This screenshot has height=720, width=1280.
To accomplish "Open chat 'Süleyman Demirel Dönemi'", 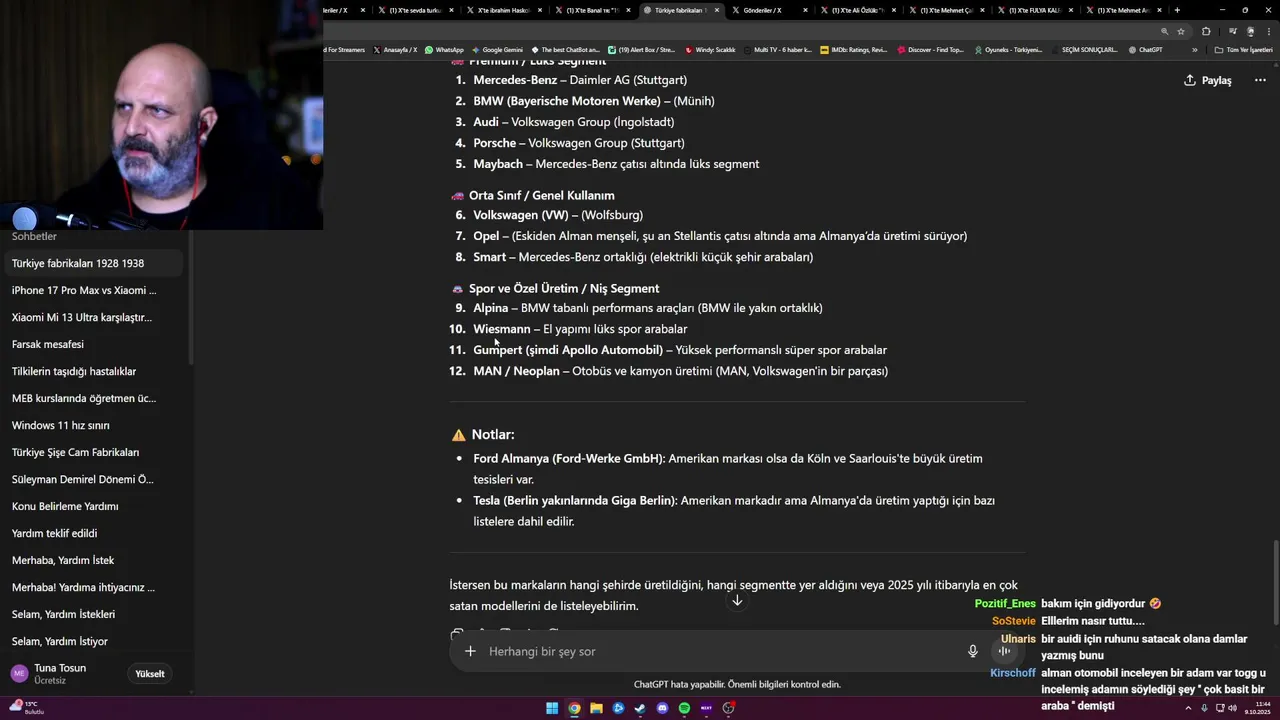I will (x=92, y=479).
